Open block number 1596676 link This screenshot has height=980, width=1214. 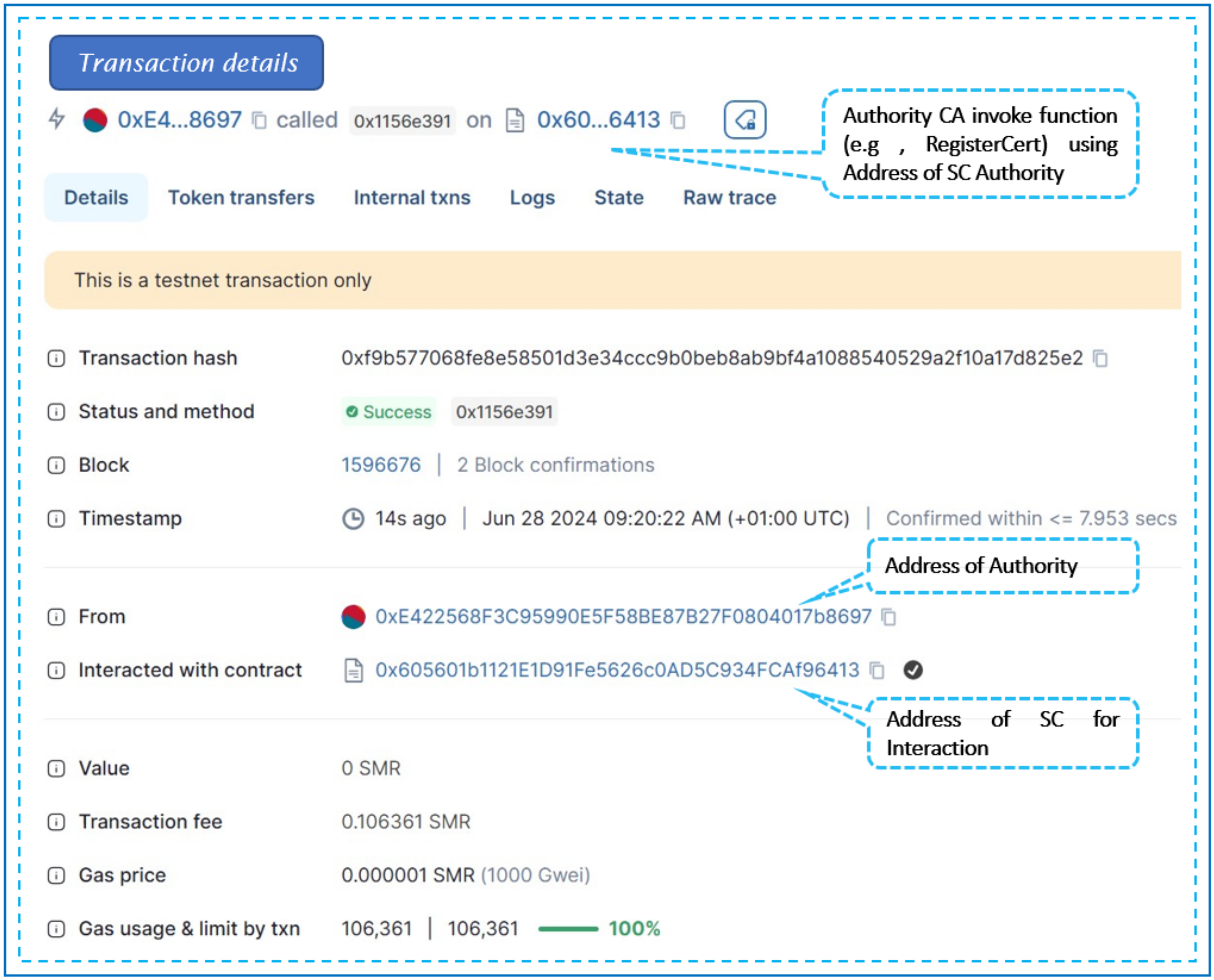tap(381, 465)
